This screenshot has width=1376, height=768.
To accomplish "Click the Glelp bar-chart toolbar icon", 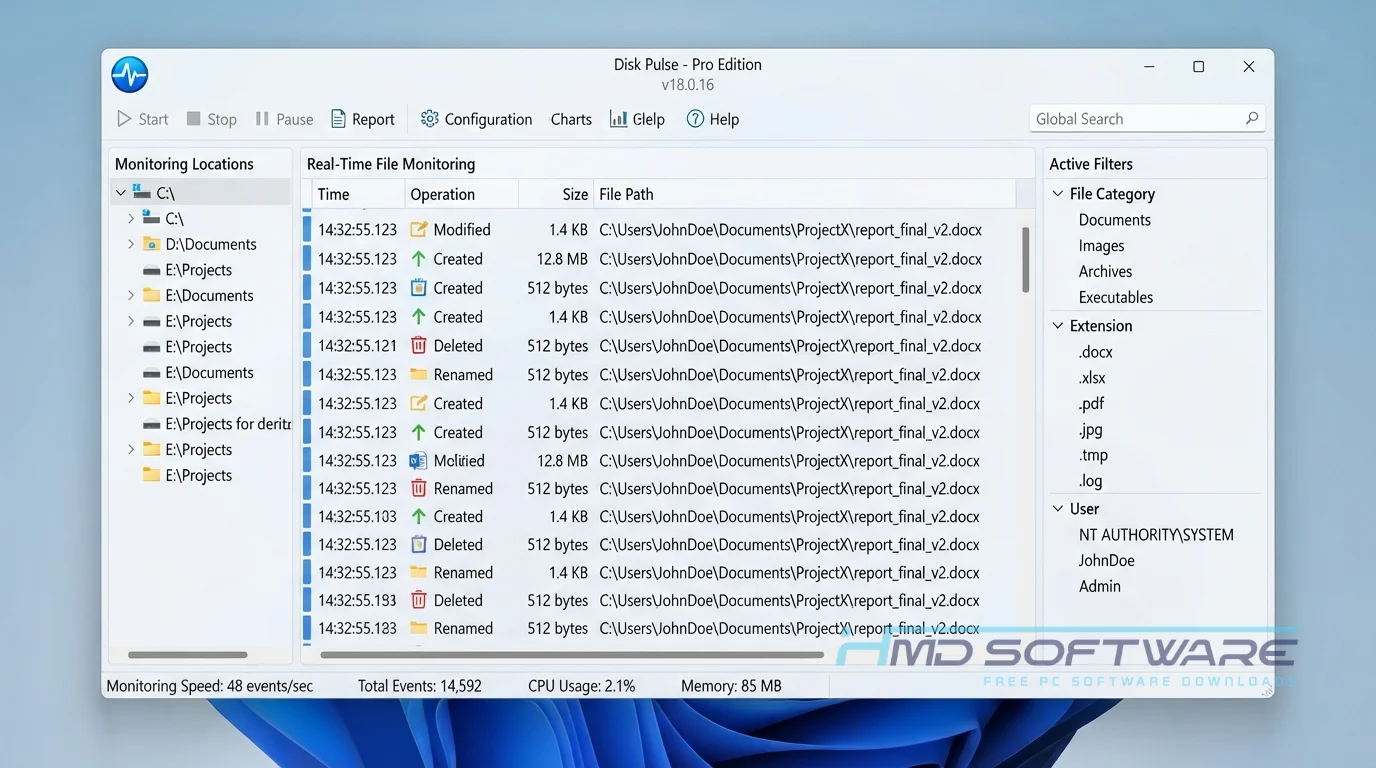I will (x=618, y=119).
